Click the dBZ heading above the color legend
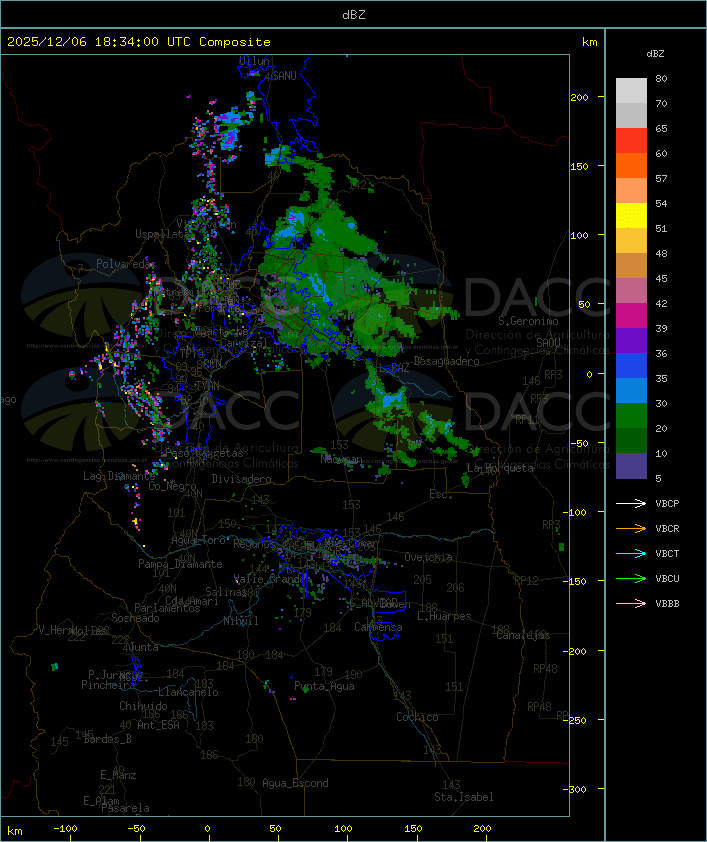 pyautogui.click(x=655, y=54)
